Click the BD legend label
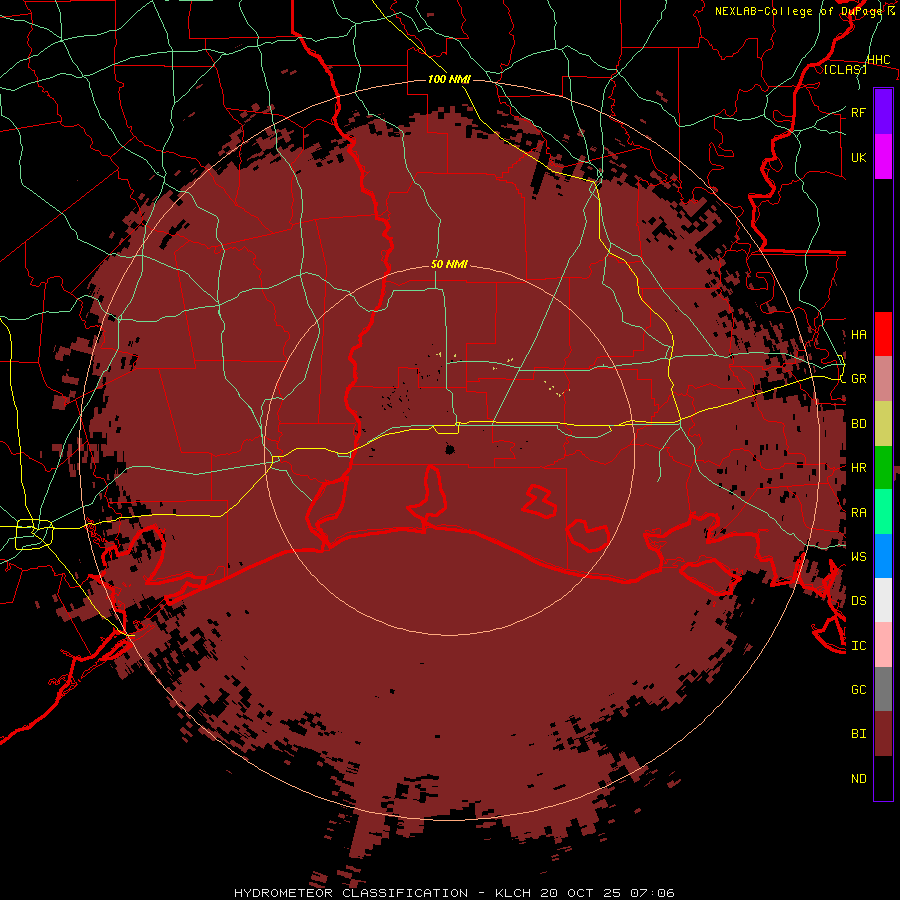Image resolution: width=900 pixels, height=900 pixels. click(x=858, y=424)
